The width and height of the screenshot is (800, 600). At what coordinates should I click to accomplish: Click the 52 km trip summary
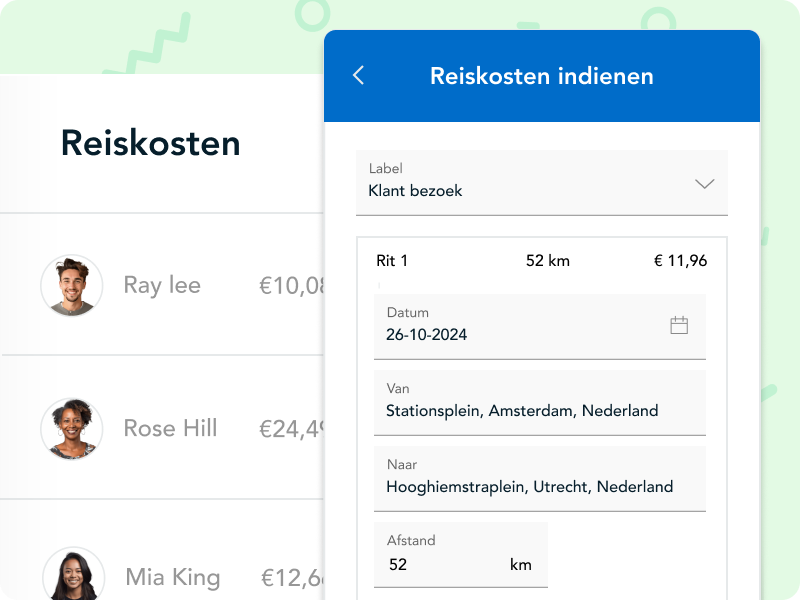click(547, 261)
